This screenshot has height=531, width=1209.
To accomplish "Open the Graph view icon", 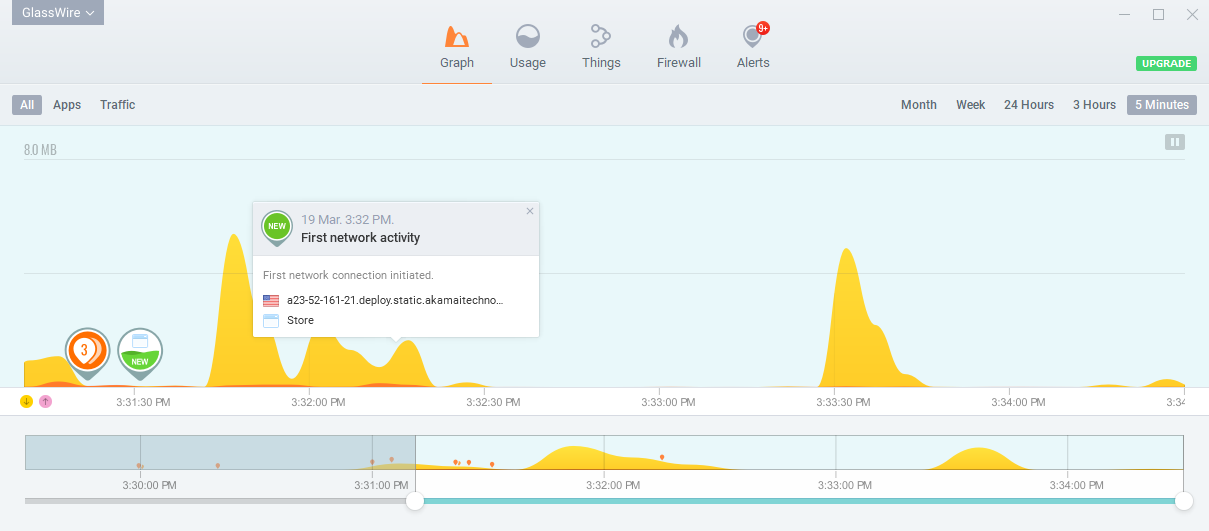I will pyautogui.click(x=456, y=38).
